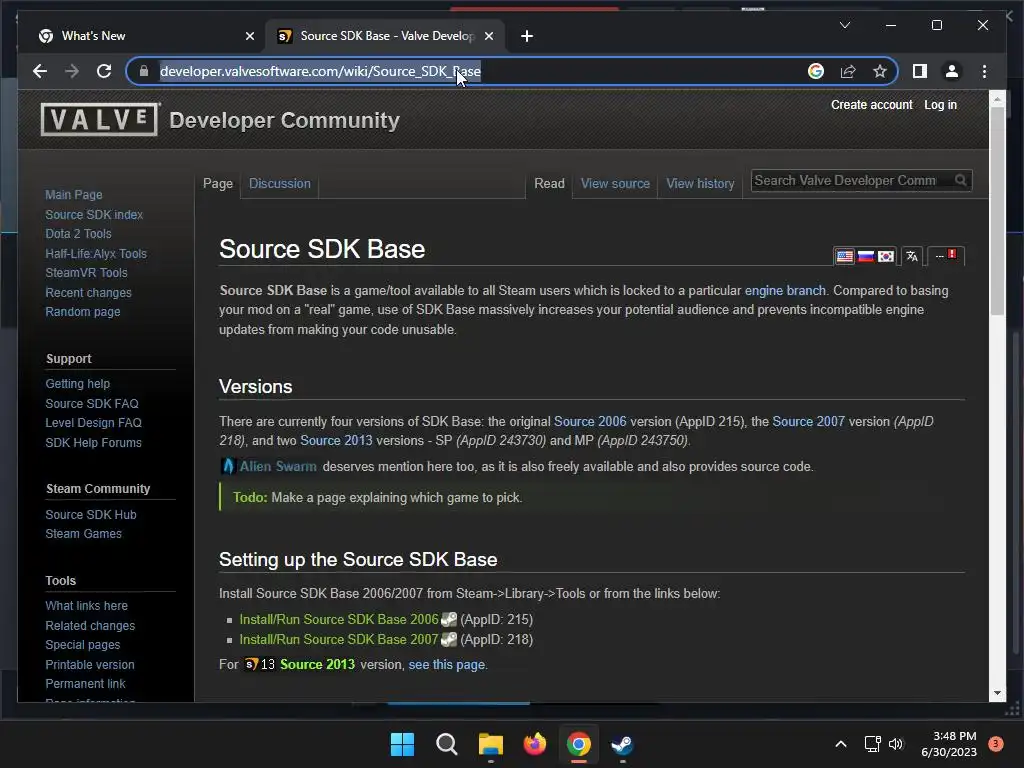Open SteamVR Tools link
The width and height of the screenshot is (1024, 768).
(x=86, y=273)
